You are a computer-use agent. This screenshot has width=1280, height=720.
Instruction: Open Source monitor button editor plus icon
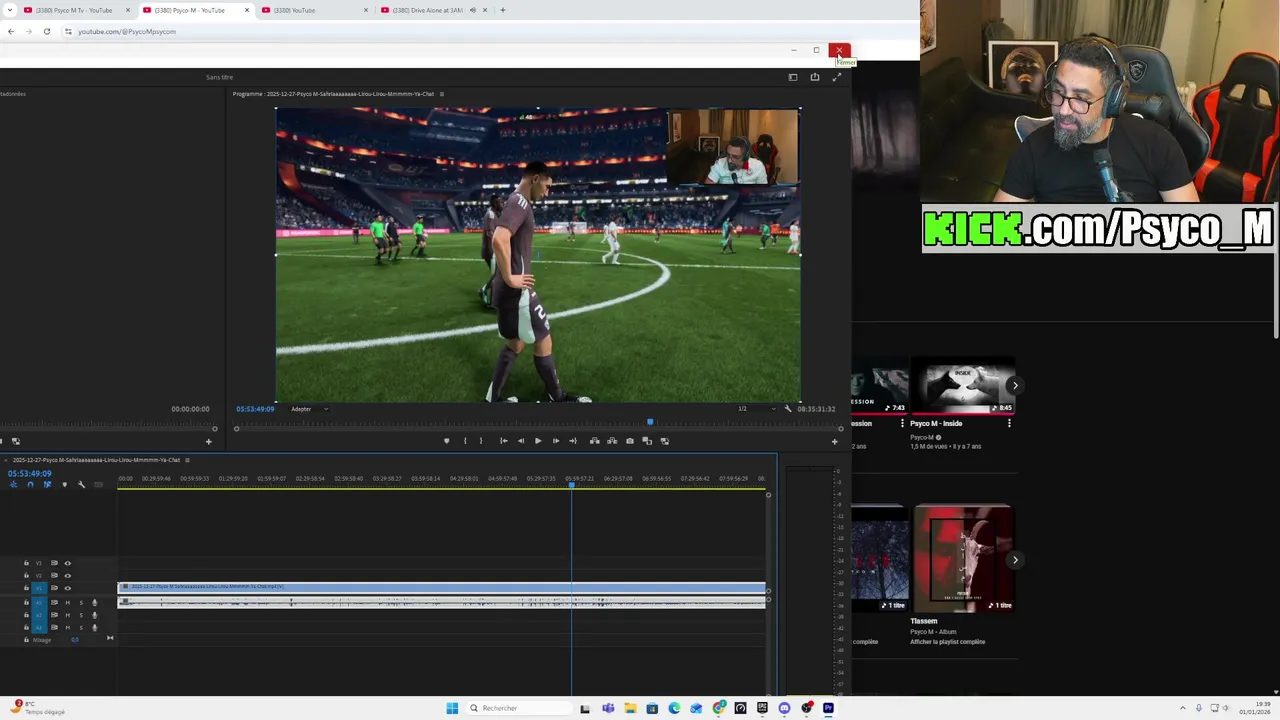tap(209, 441)
